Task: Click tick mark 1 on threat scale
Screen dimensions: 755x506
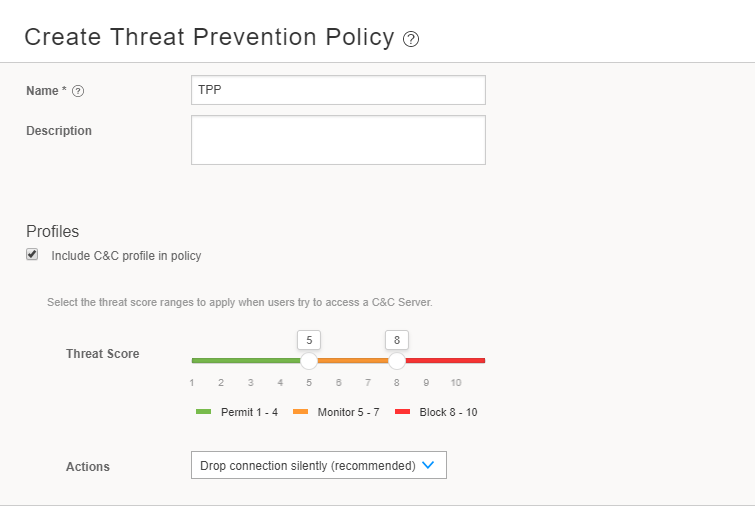Action: tap(192, 383)
